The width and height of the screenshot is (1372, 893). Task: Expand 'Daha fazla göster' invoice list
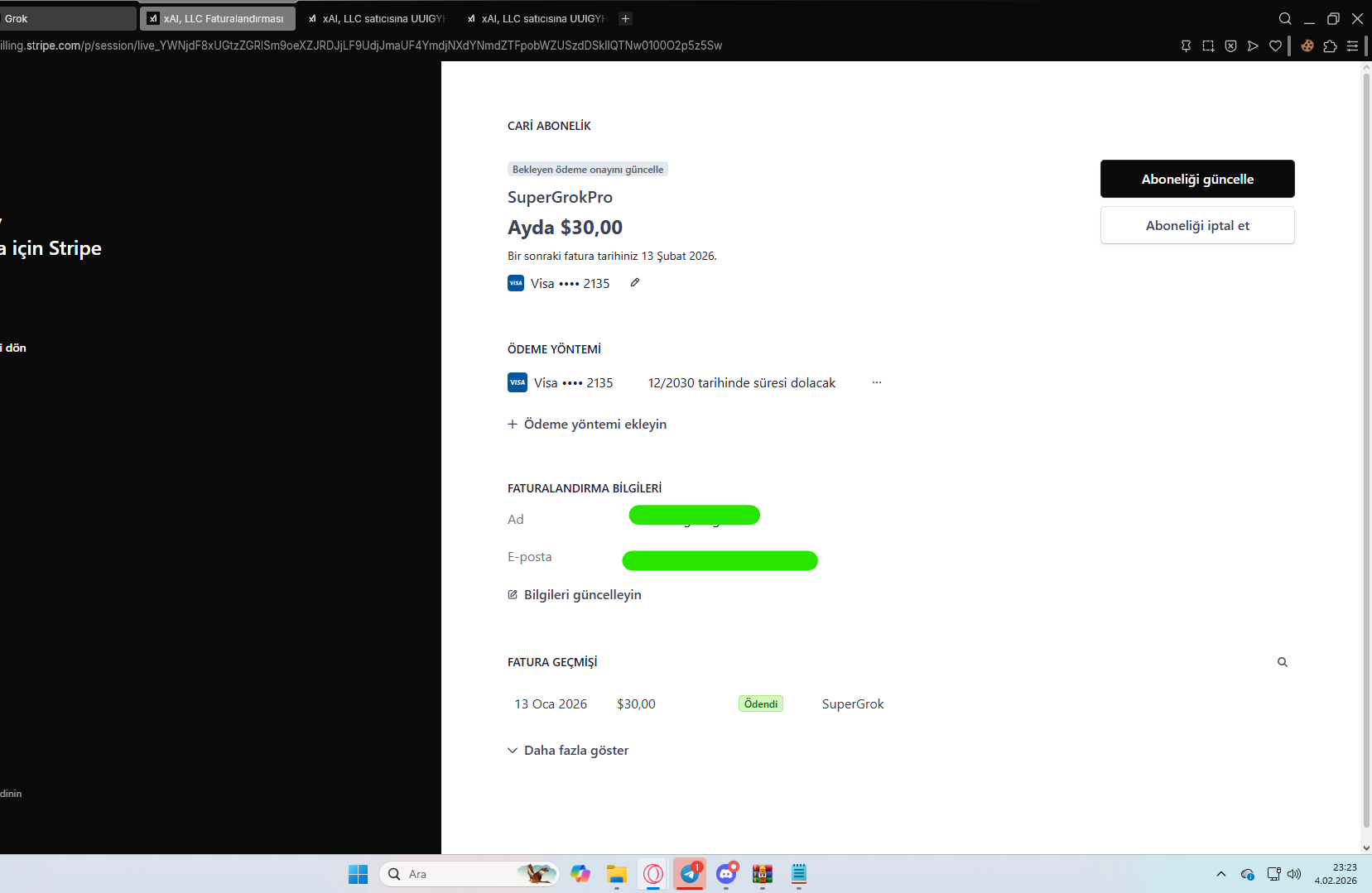[x=568, y=751]
